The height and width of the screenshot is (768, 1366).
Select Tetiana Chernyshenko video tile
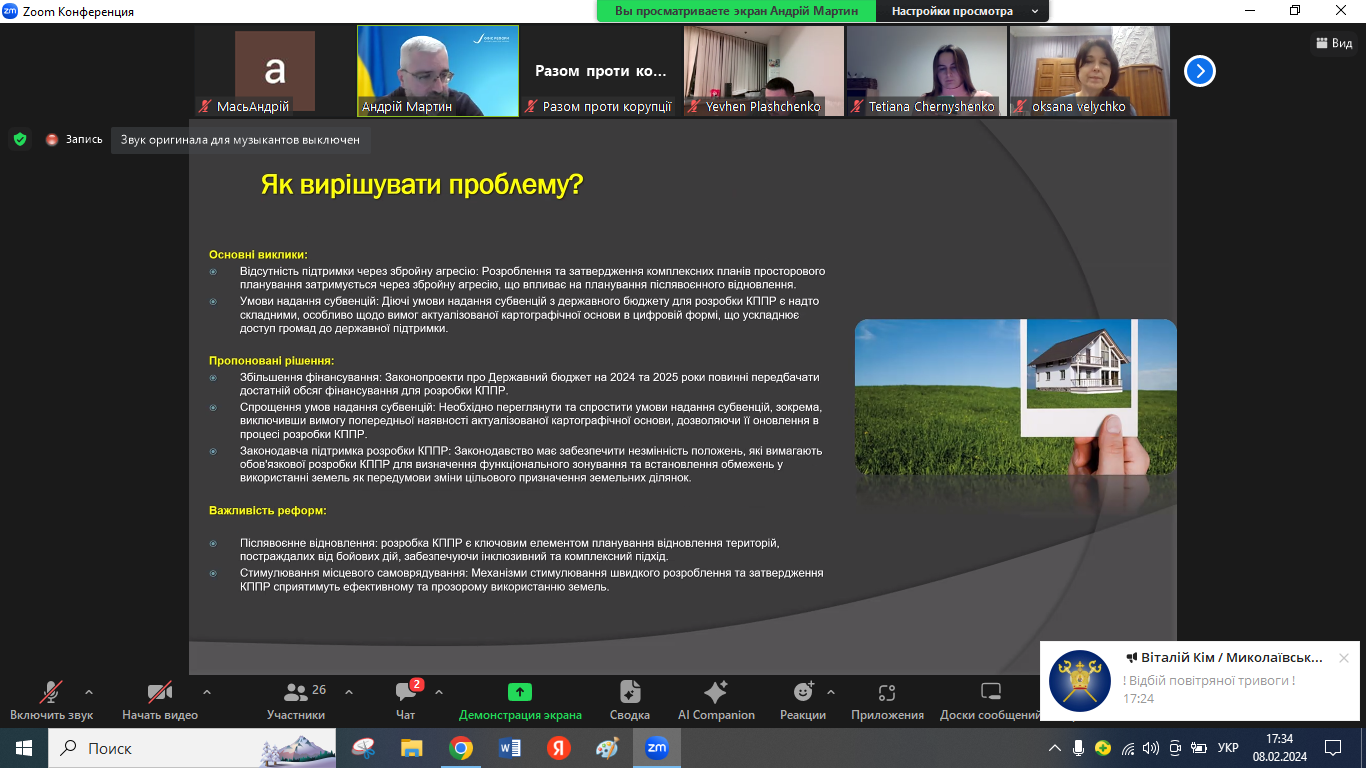point(927,71)
